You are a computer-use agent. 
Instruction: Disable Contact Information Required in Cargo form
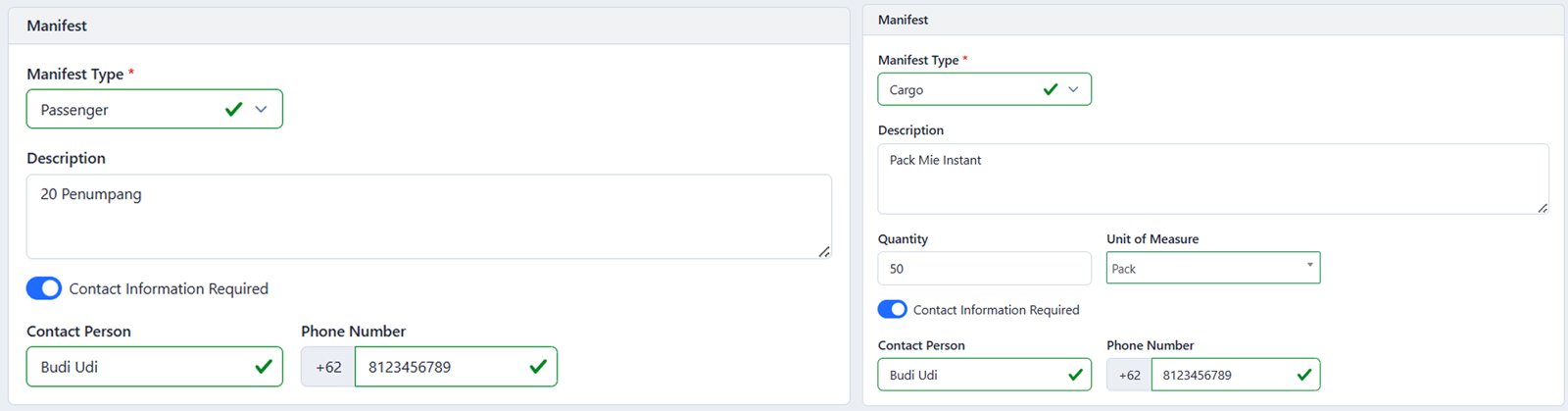[x=892, y=310]
